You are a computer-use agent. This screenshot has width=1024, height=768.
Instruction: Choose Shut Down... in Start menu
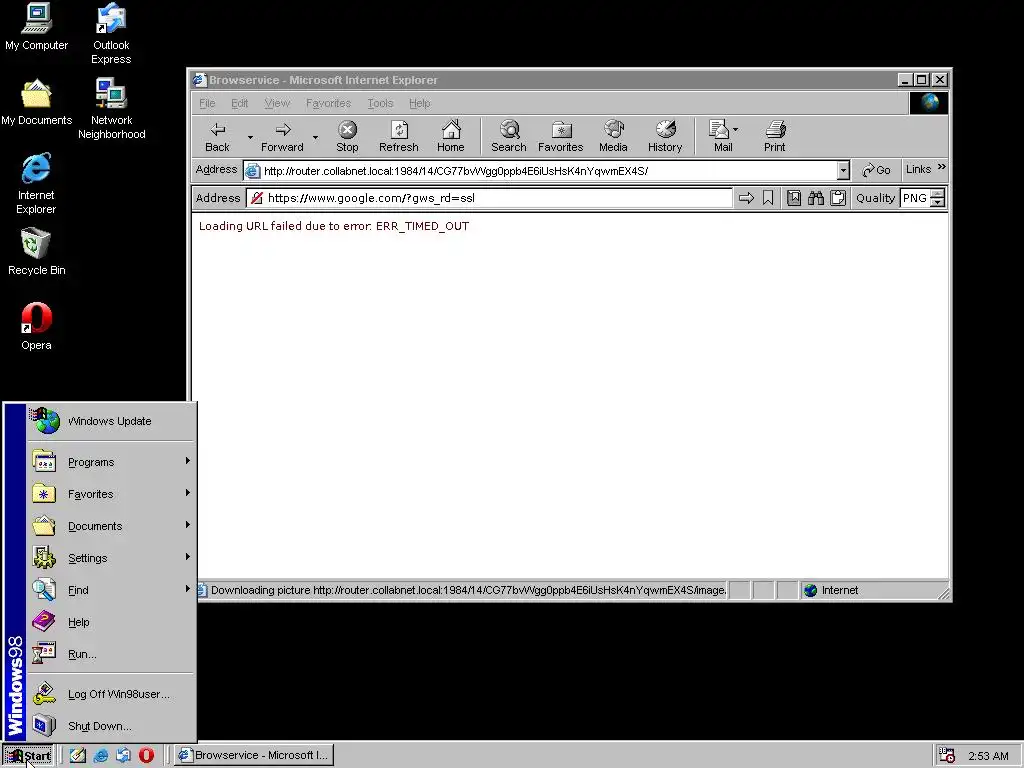111,726
